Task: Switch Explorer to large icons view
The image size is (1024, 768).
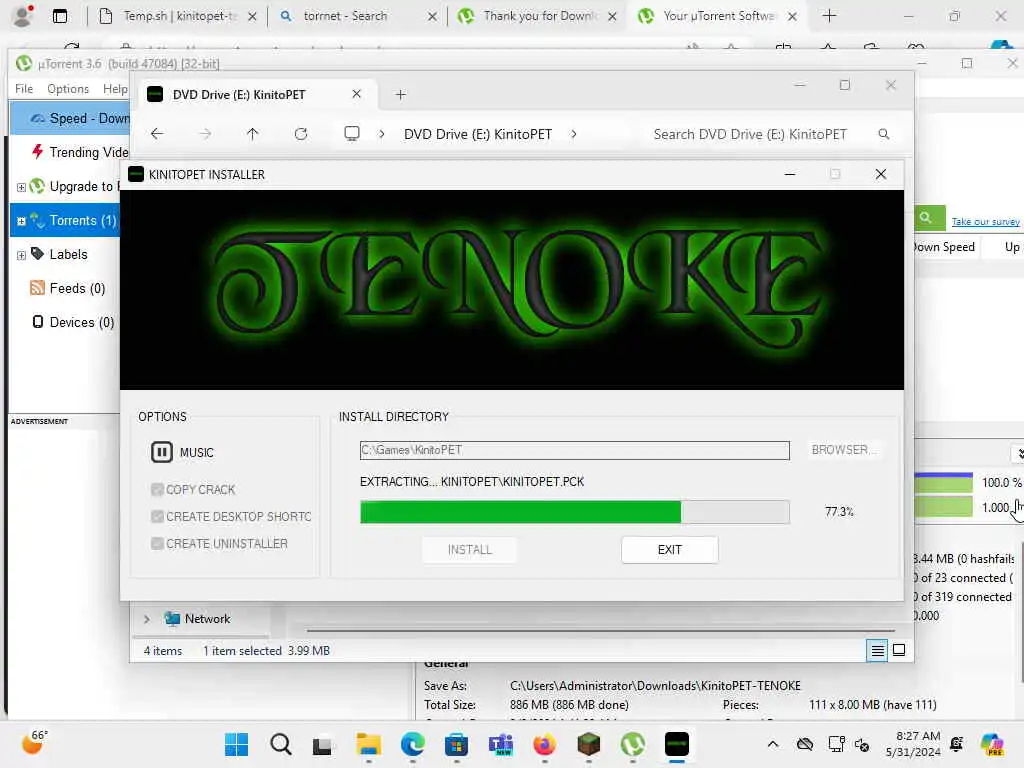Action: (899, 650)
